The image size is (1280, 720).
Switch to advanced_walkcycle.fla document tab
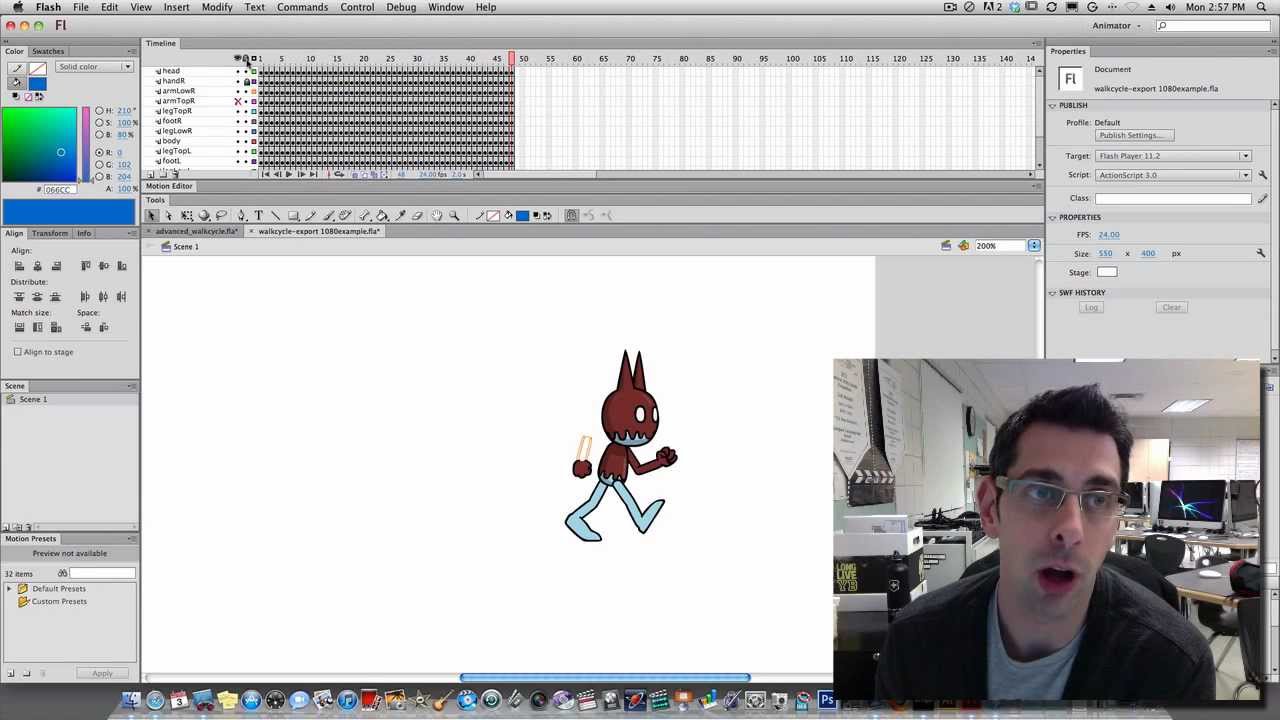pyautogui.click(x=196, y=231)
